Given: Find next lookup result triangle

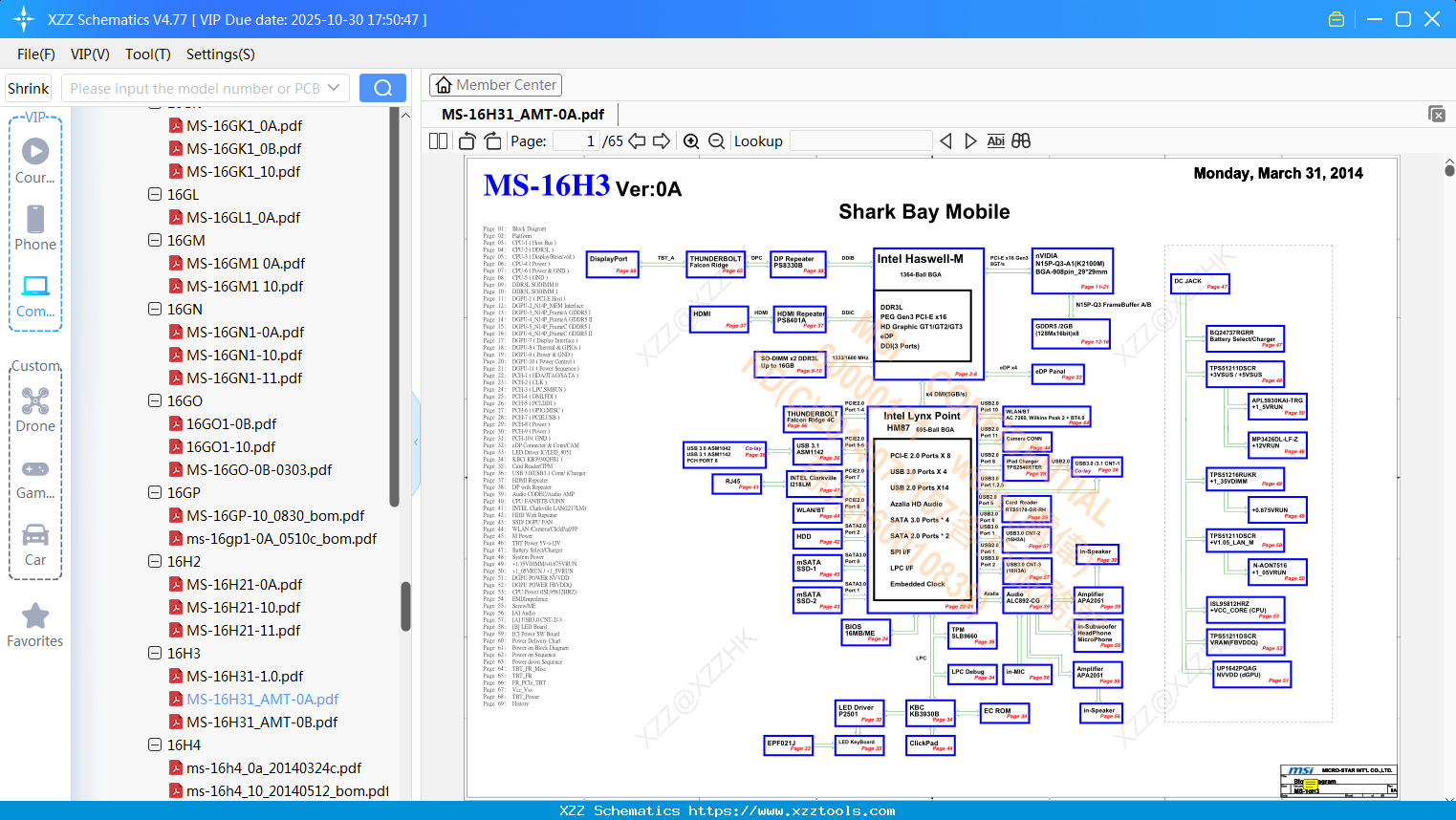Looking at the screenshot, I should click(970, 140).
